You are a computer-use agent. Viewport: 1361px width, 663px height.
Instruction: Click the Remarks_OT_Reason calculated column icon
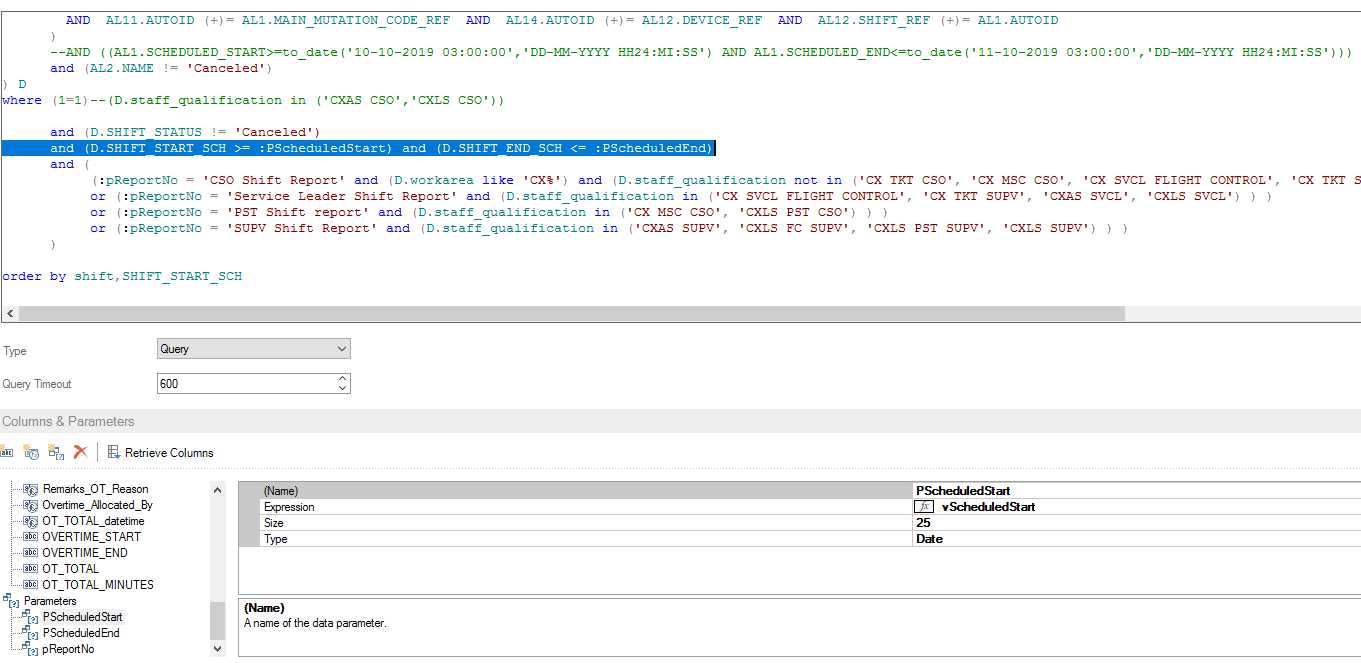point(31,489)
